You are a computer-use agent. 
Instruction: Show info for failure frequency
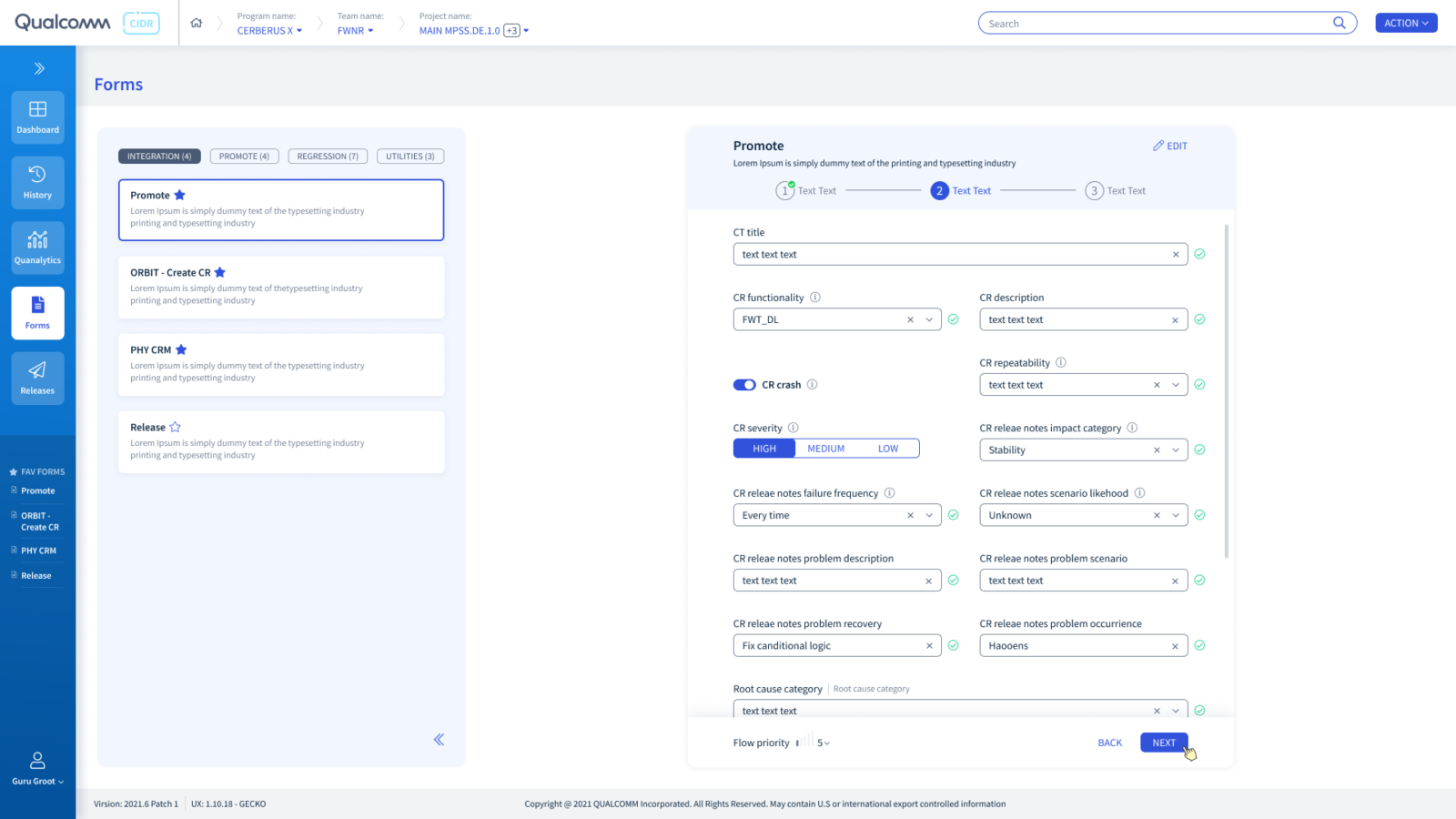point(890,492)
